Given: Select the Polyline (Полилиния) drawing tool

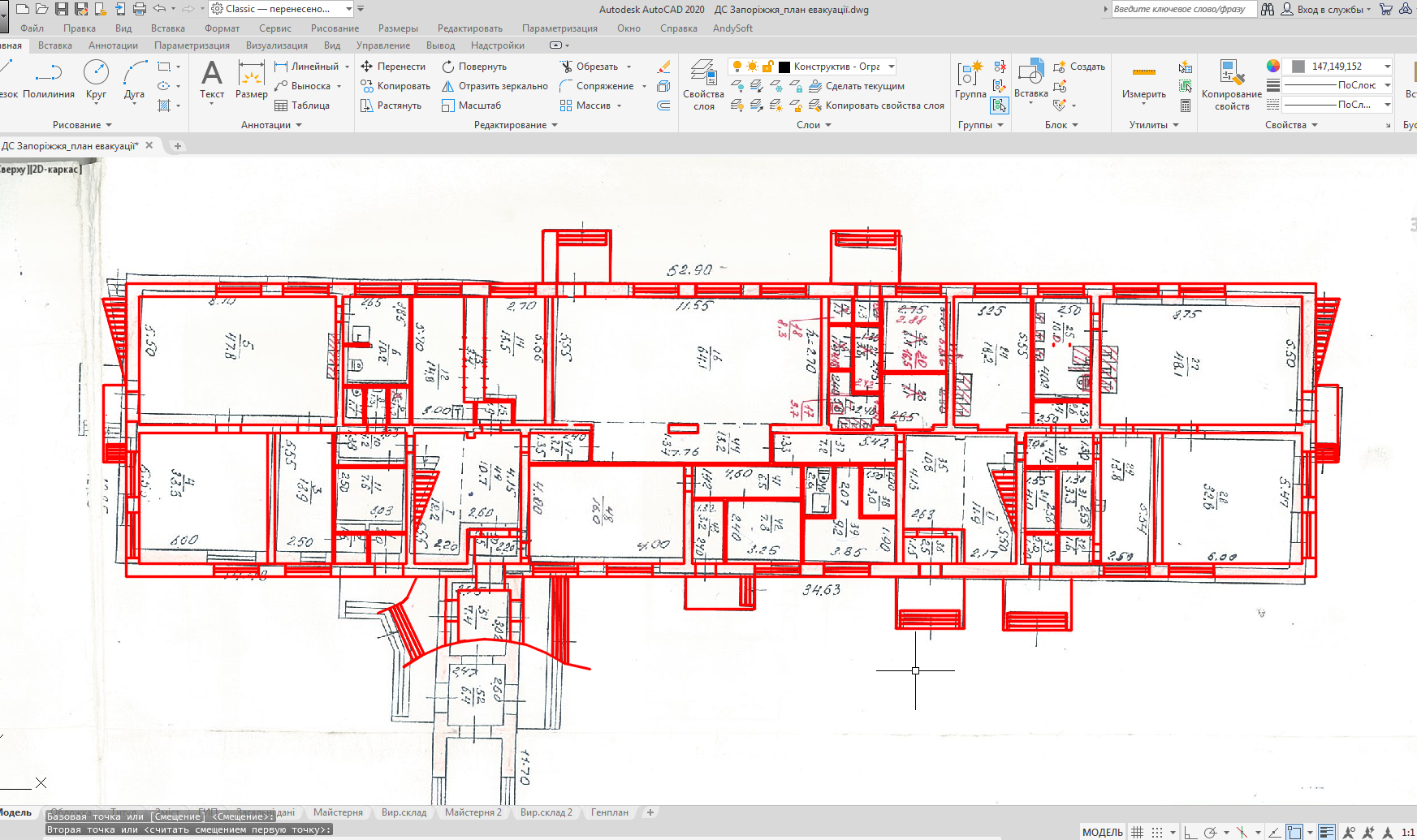Looking at the screenshot, I should (x=48, y=80).
